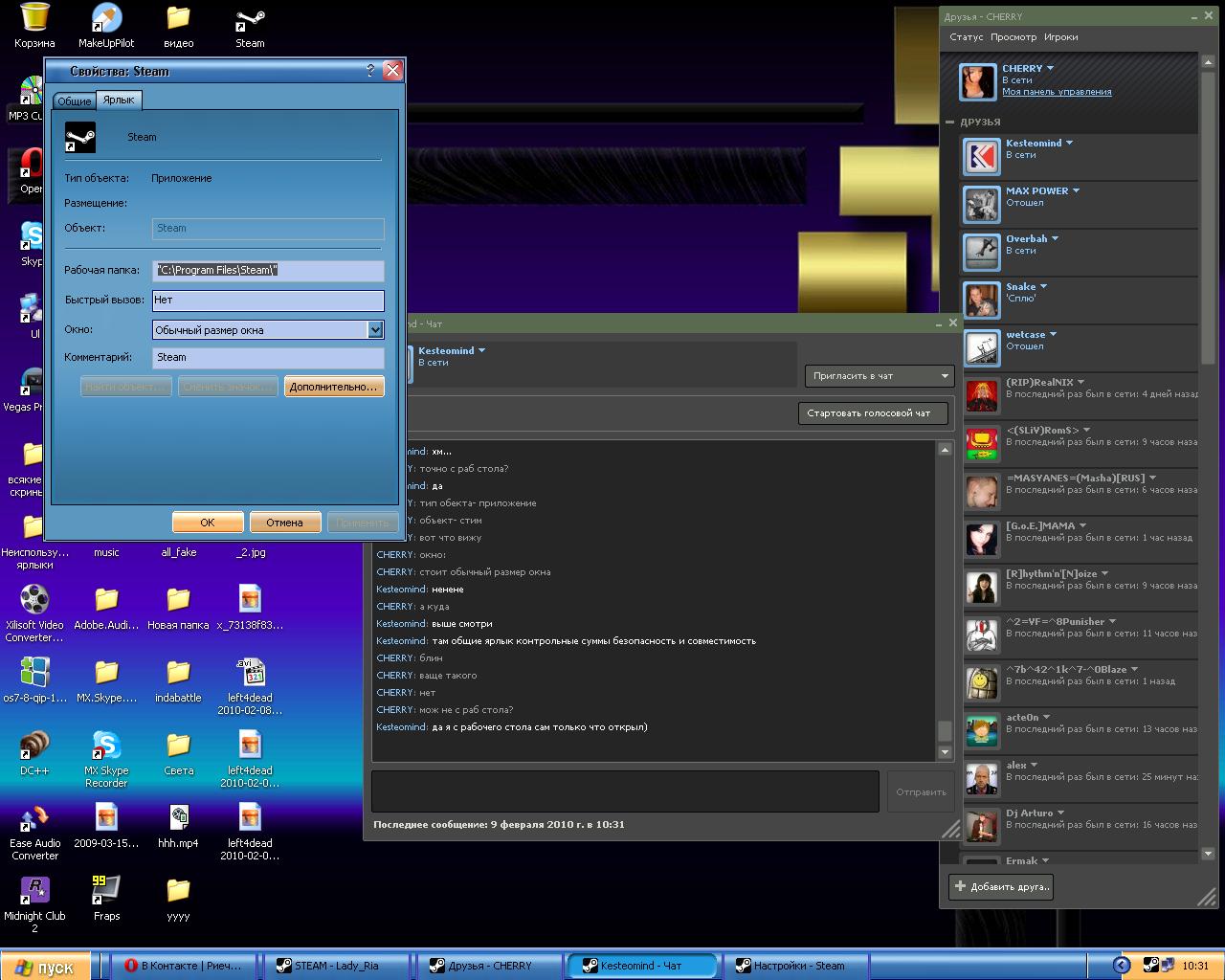
Task: Open the Kesteomind dropdown arrow in the chat header
Action: (x=482, y=350)
